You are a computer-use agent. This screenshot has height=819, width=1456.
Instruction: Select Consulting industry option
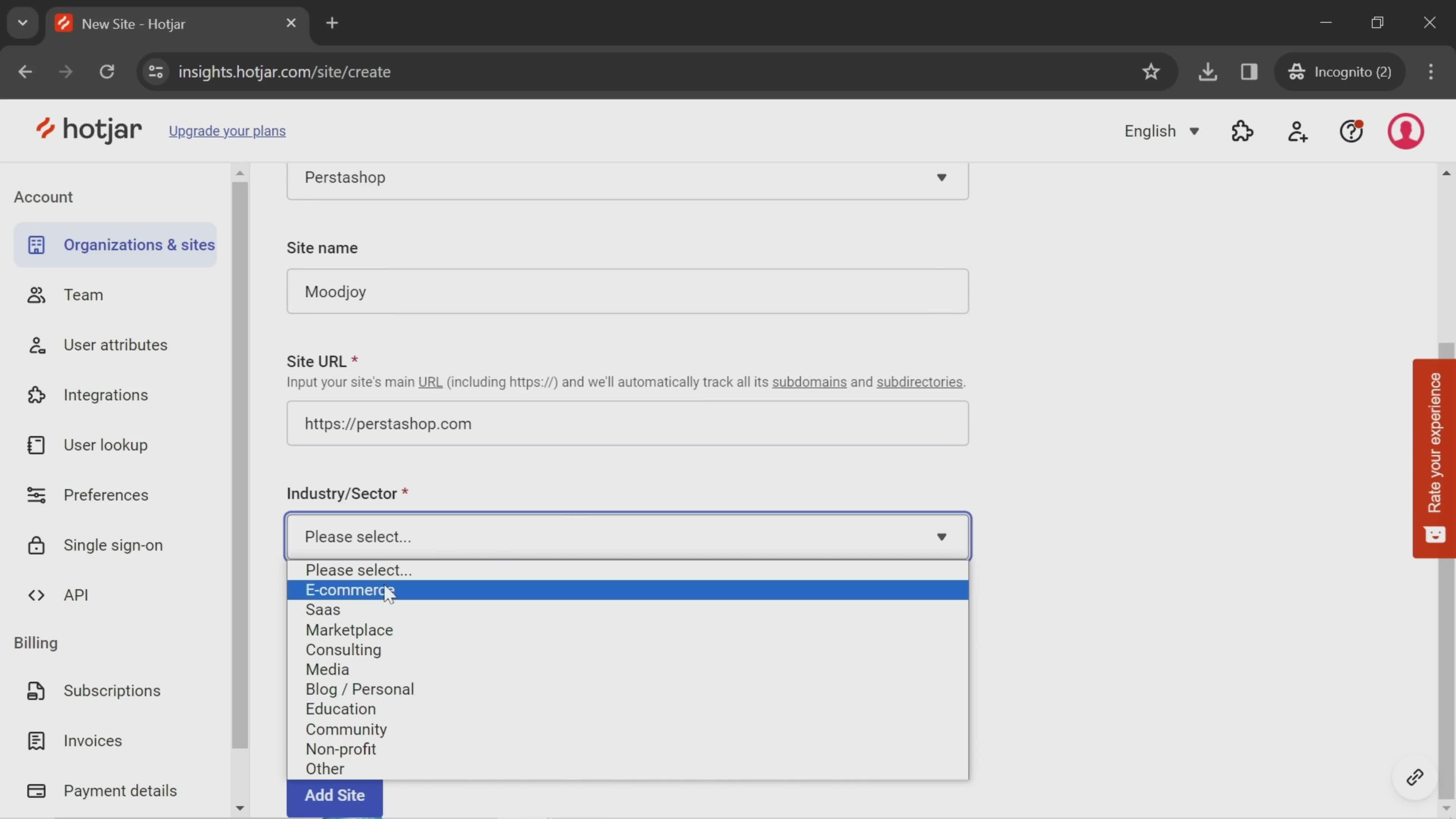tap(628, 650)
